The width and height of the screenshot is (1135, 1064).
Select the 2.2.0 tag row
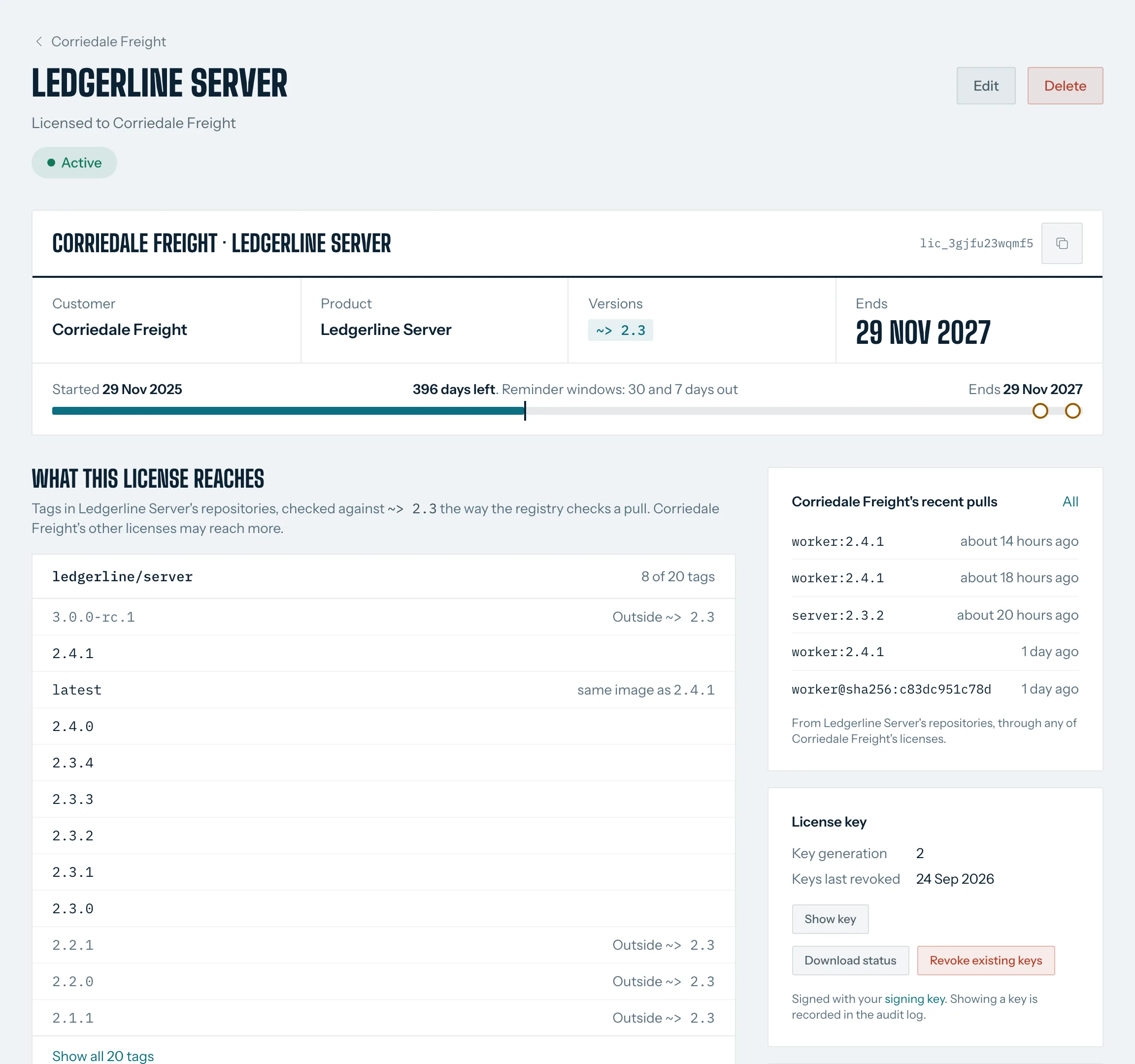coord(384,982)
